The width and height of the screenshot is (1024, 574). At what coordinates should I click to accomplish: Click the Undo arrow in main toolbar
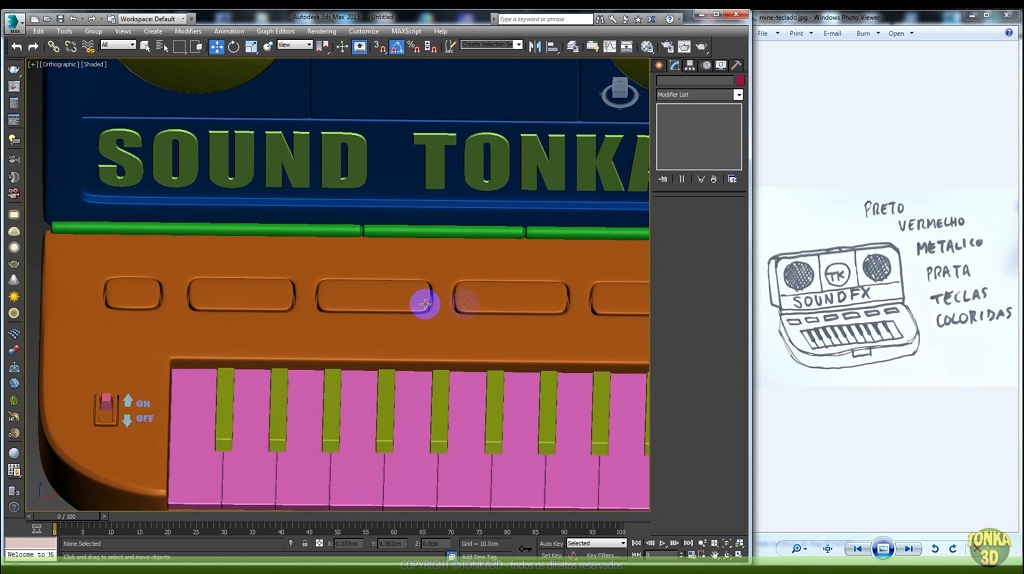click(x=16, y=47)
